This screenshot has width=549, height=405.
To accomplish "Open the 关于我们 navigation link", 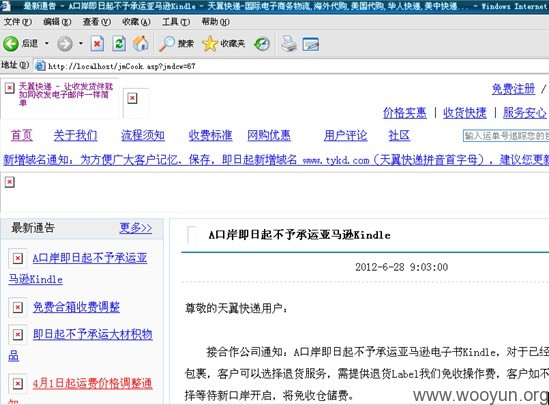I will [x=75, y=135].
